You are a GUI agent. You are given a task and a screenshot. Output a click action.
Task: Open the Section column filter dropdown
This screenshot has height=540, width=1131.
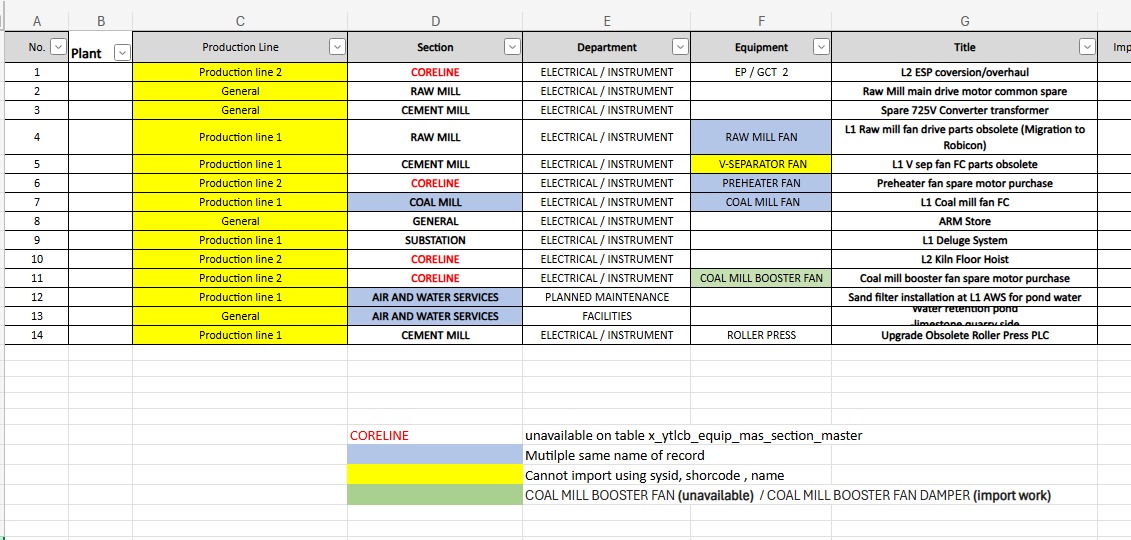pyautogui.click(x=512, y=47)
